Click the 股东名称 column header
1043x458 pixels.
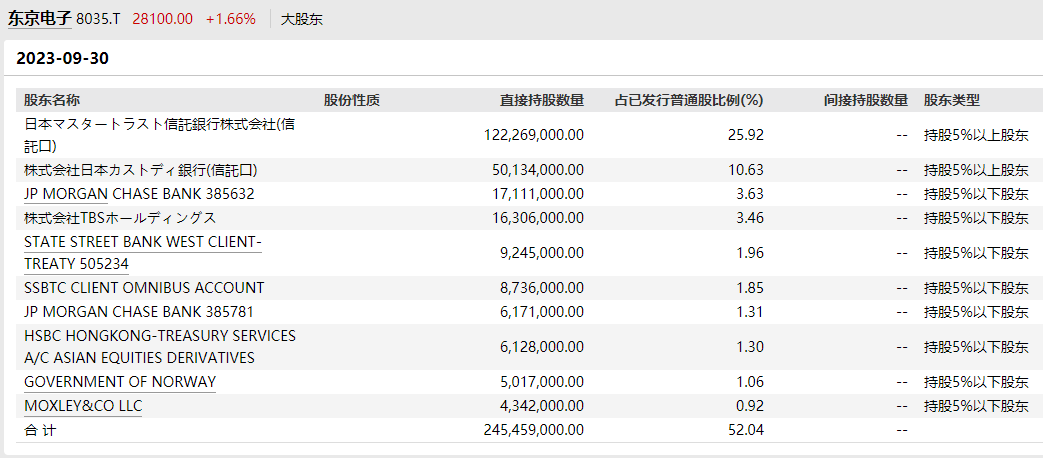coord(52,100)
